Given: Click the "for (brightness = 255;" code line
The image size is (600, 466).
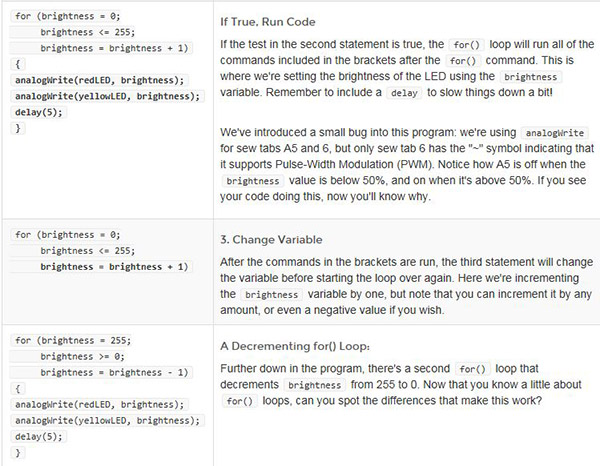Looking at the screenshot, I should coord(73,340).
